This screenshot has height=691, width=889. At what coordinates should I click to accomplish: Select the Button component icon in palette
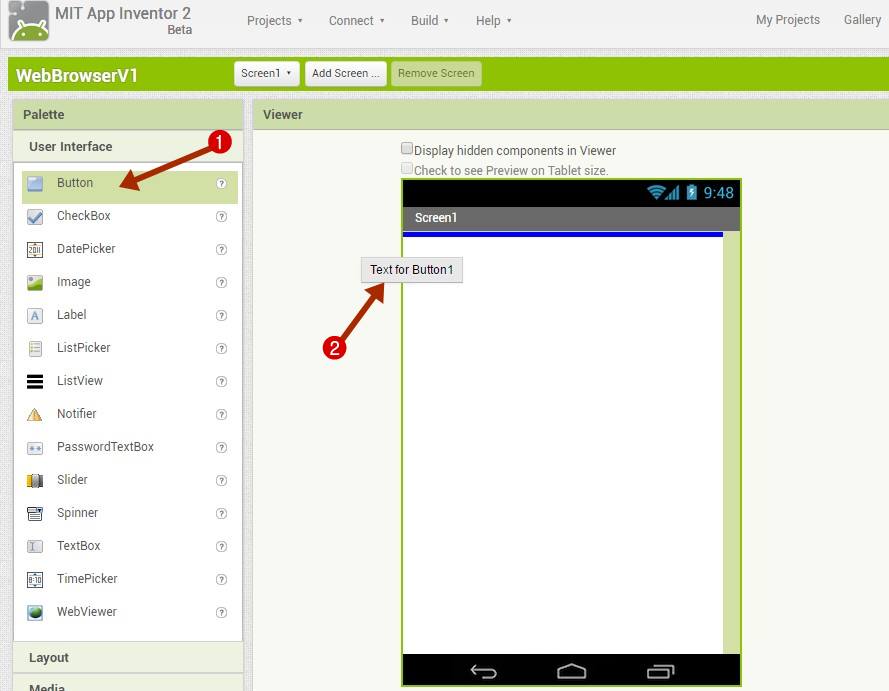click(35, 184)
